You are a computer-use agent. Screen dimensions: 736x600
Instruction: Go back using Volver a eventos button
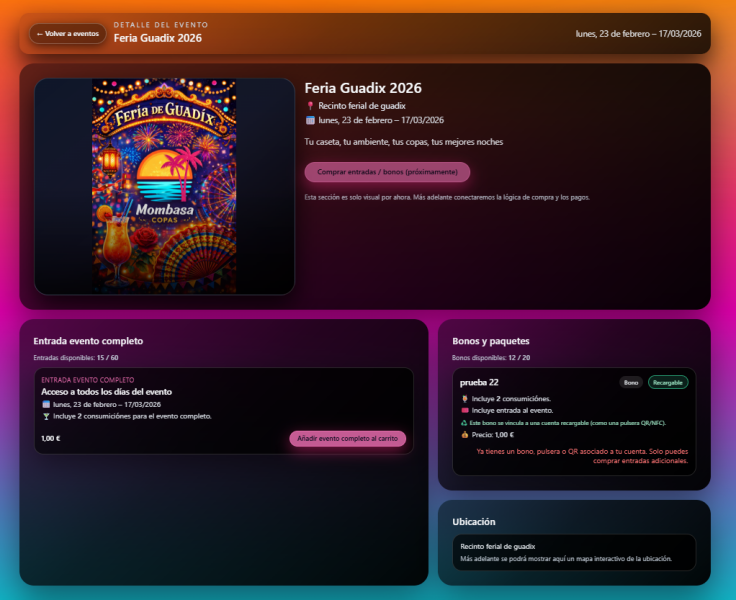pyautogui.click(x=67, y=34)
